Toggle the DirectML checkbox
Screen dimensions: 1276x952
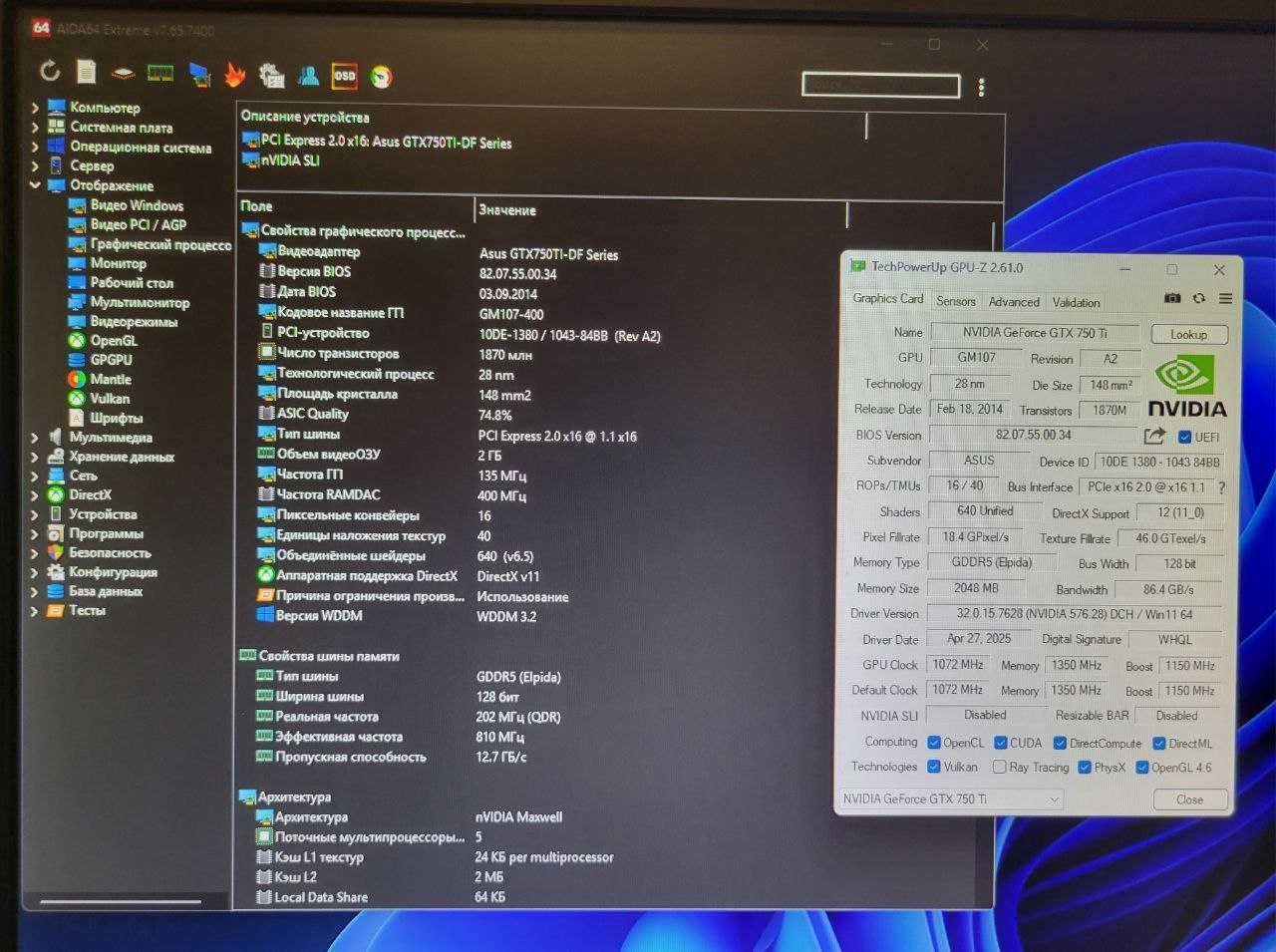point(1159,743)
